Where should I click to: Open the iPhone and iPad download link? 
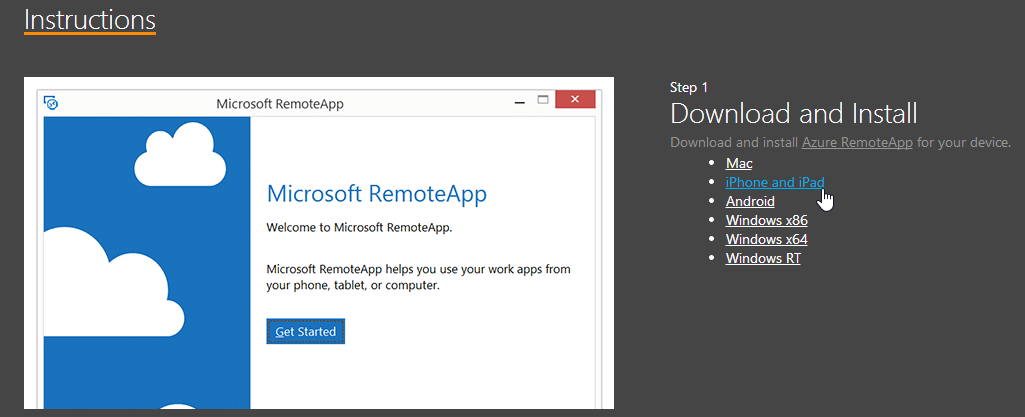[x=775, y=182]
